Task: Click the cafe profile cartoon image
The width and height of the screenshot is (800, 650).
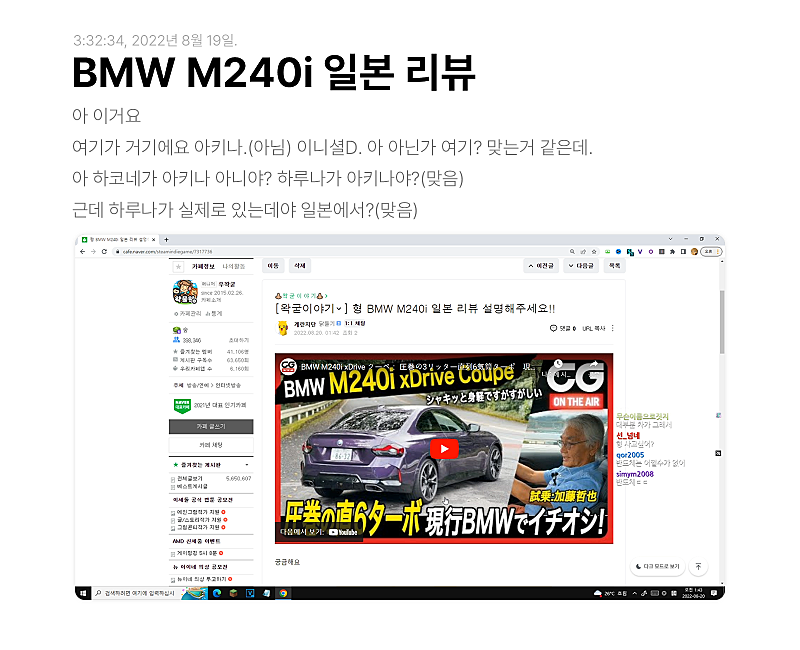Action: (185, 292)
